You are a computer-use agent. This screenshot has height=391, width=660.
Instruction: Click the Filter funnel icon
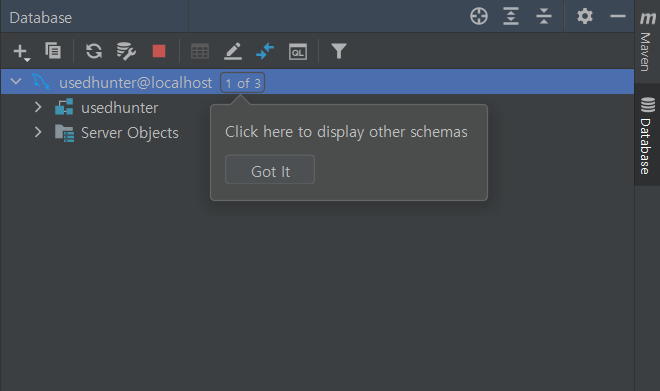339,51
